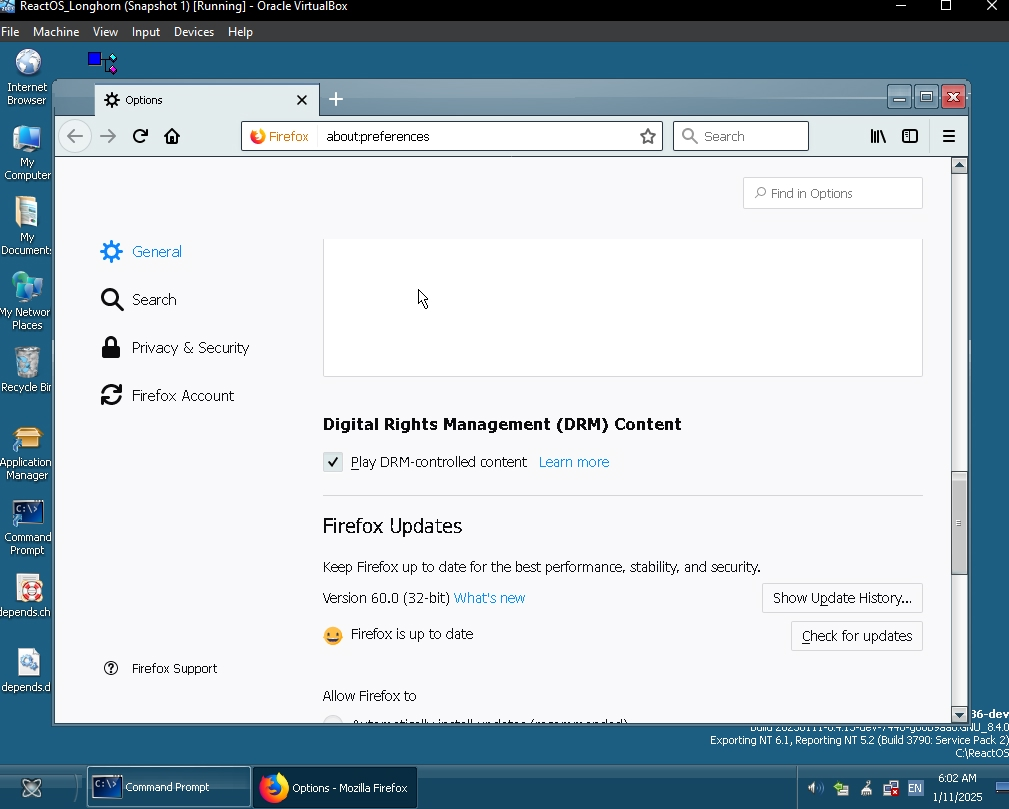Click the vertical scrollbar thumb
1009x809 pixels.
959,523
